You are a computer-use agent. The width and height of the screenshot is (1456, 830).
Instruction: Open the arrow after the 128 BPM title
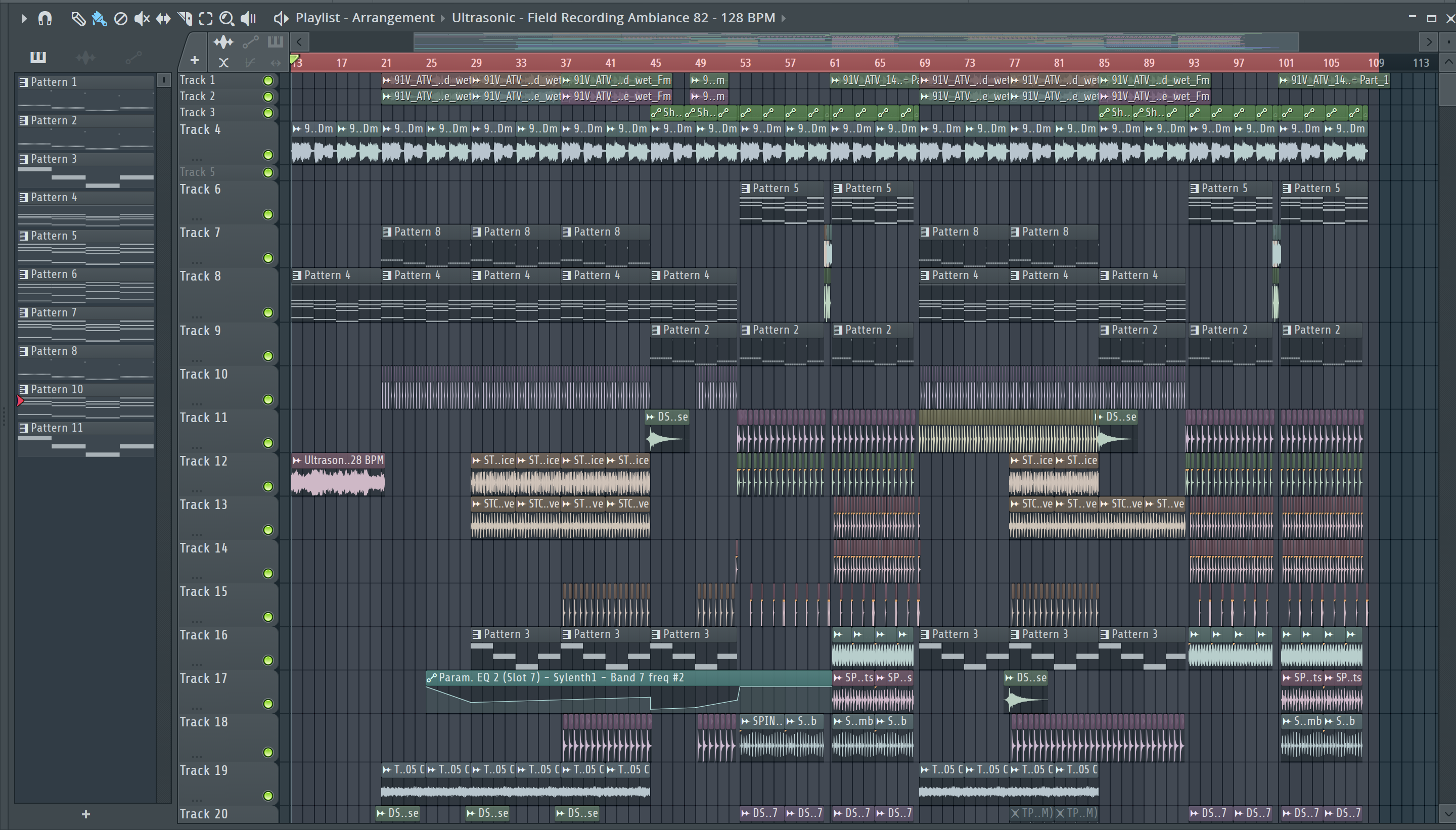coord(784,18)
